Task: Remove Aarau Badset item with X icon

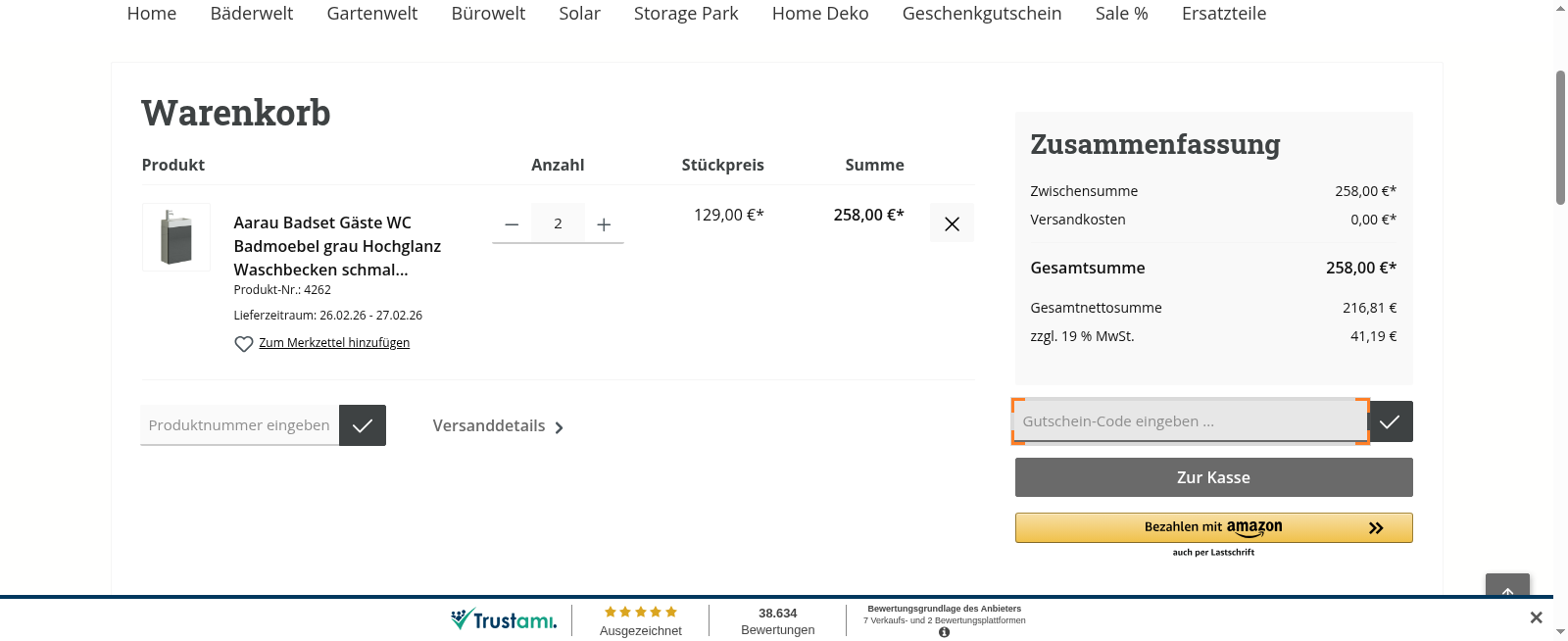Action: [951, 223]
